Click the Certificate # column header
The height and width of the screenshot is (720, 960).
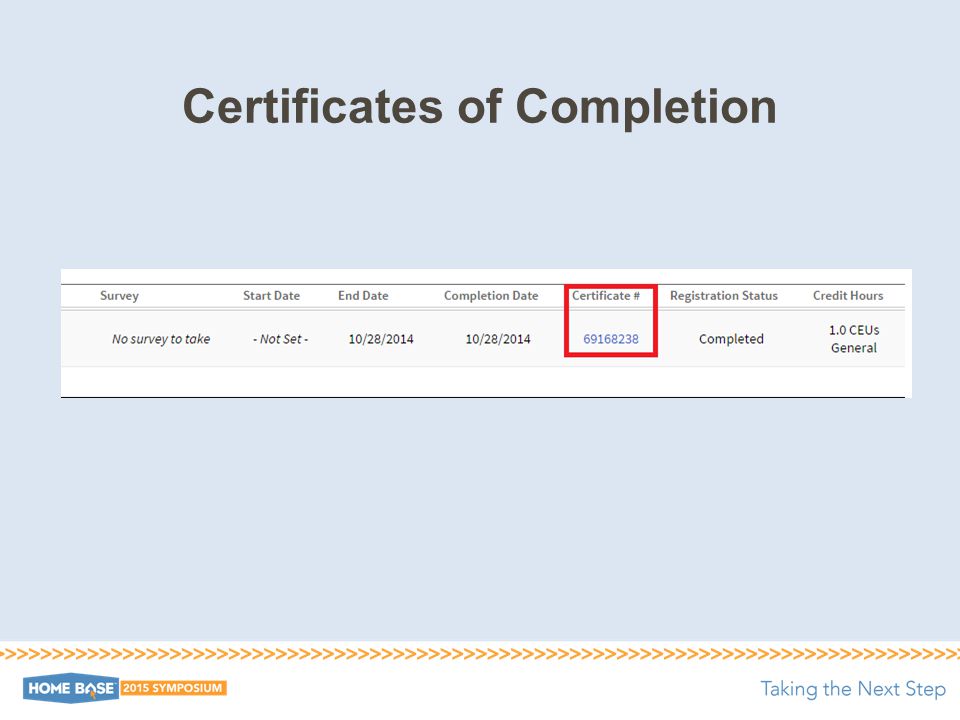pyautogui.click(x=606, y=296)
